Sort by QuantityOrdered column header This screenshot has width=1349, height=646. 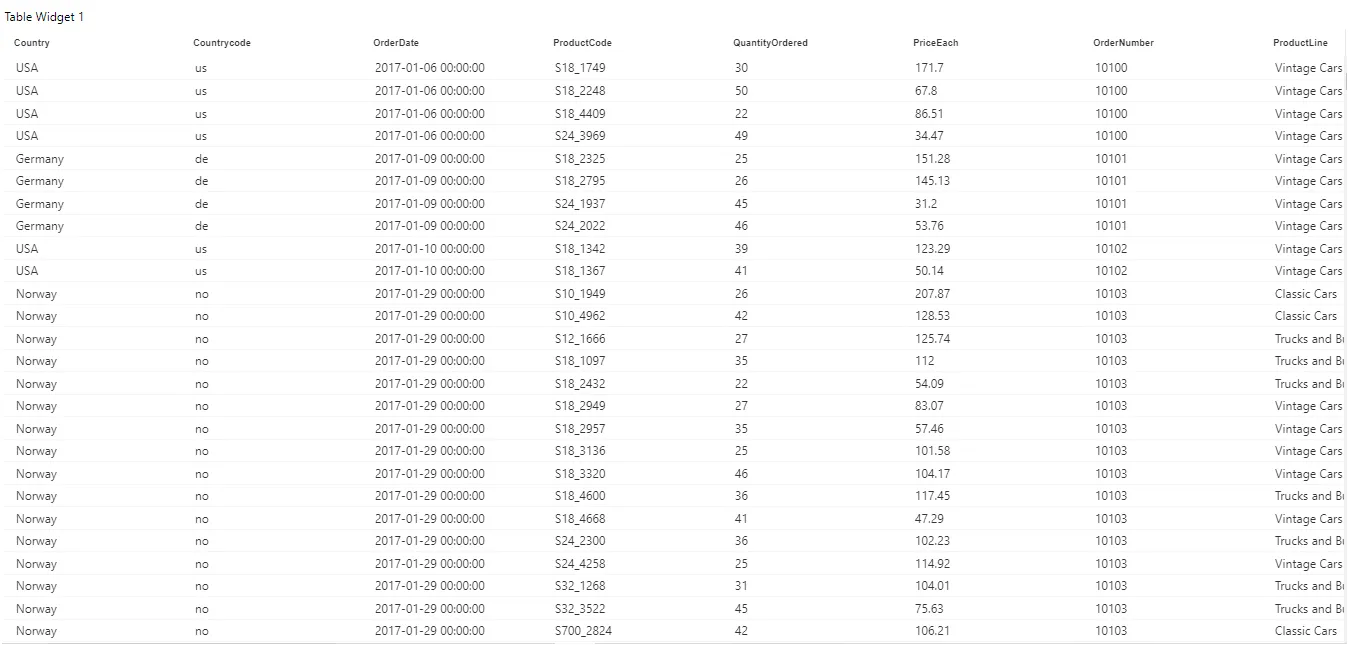(770, 43)
